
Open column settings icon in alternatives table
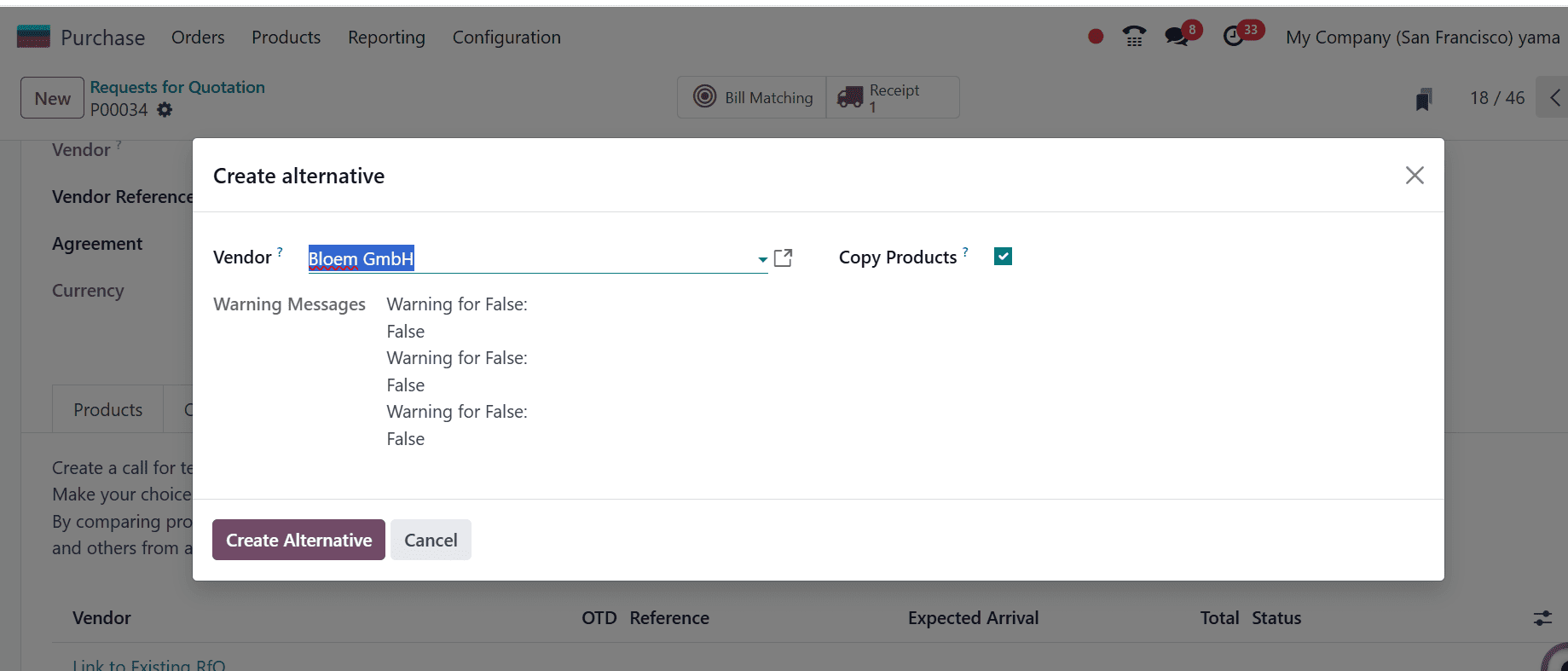tap(1542, 618)
